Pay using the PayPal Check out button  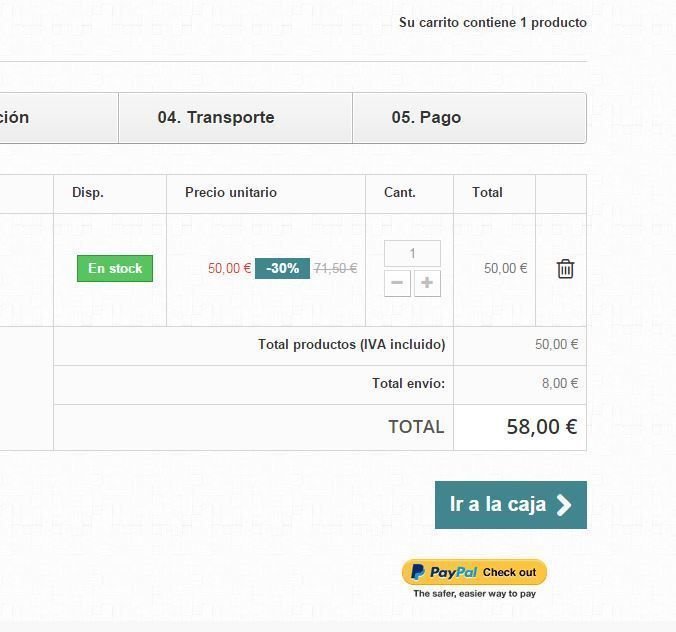point(474,573)
